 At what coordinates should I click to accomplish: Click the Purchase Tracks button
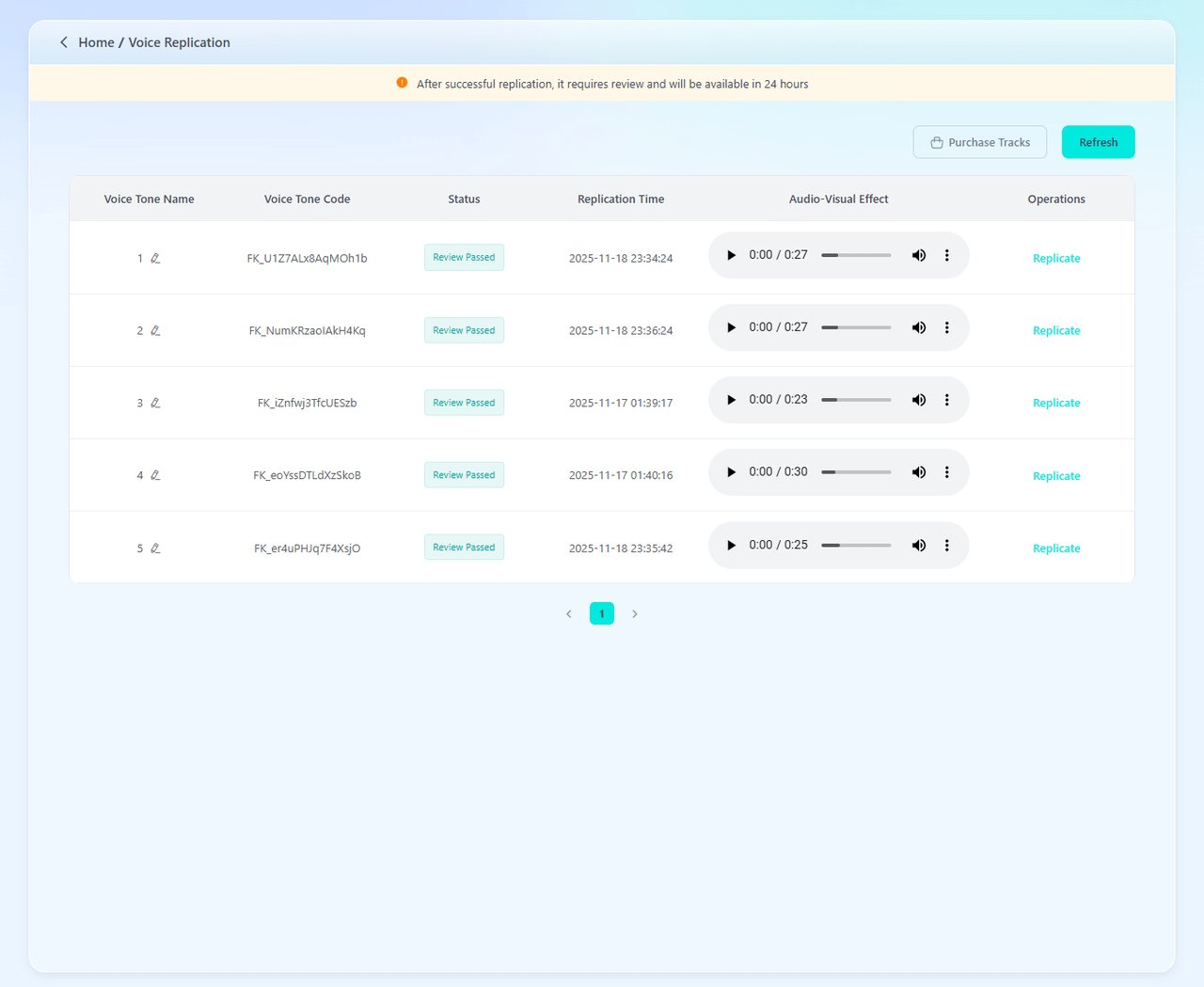point(979,142)
